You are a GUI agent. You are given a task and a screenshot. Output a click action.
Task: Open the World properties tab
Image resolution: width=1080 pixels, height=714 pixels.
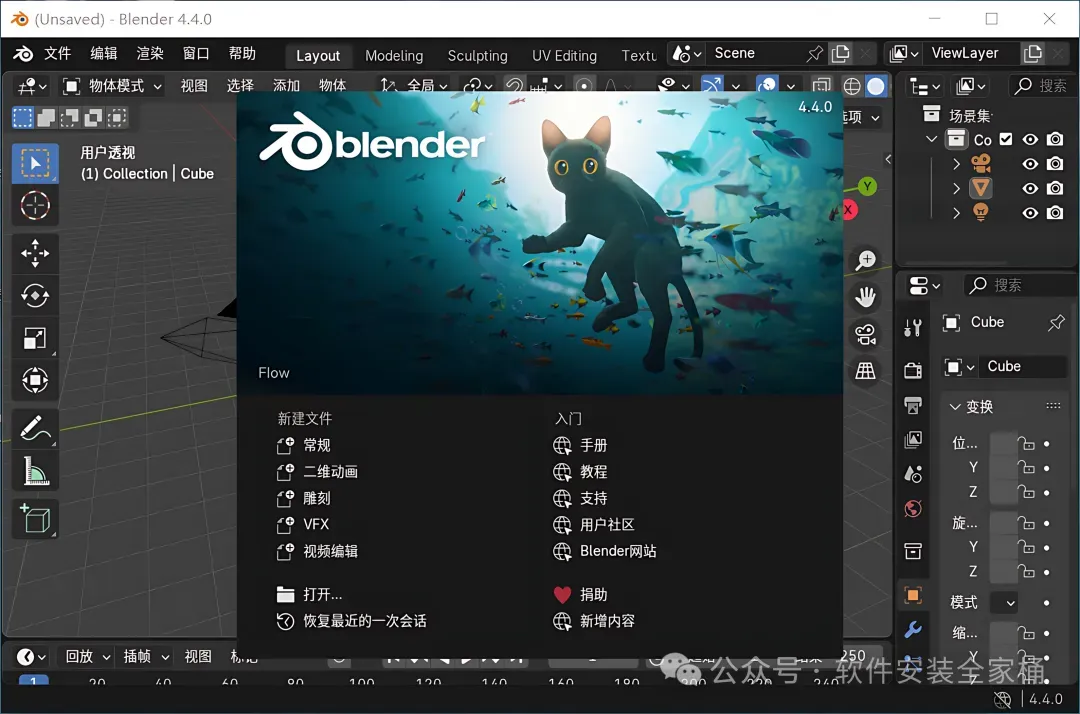913,509
